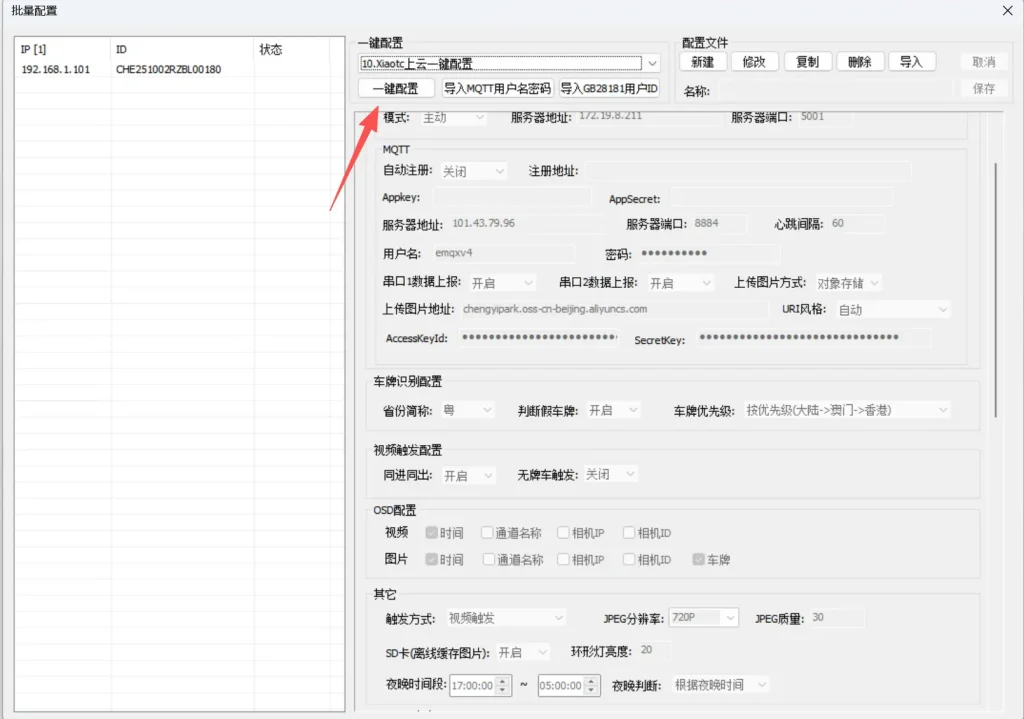Viewport: 1024px width, 719px height.
Task: Click the 一键配置 button
Action: coord(395,89)
